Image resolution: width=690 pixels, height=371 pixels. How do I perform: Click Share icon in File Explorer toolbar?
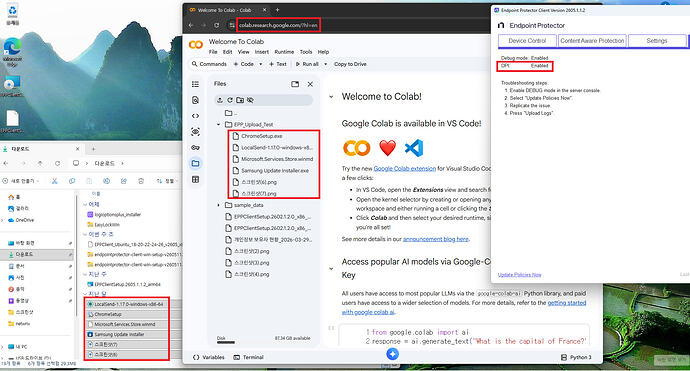(124, 181)
